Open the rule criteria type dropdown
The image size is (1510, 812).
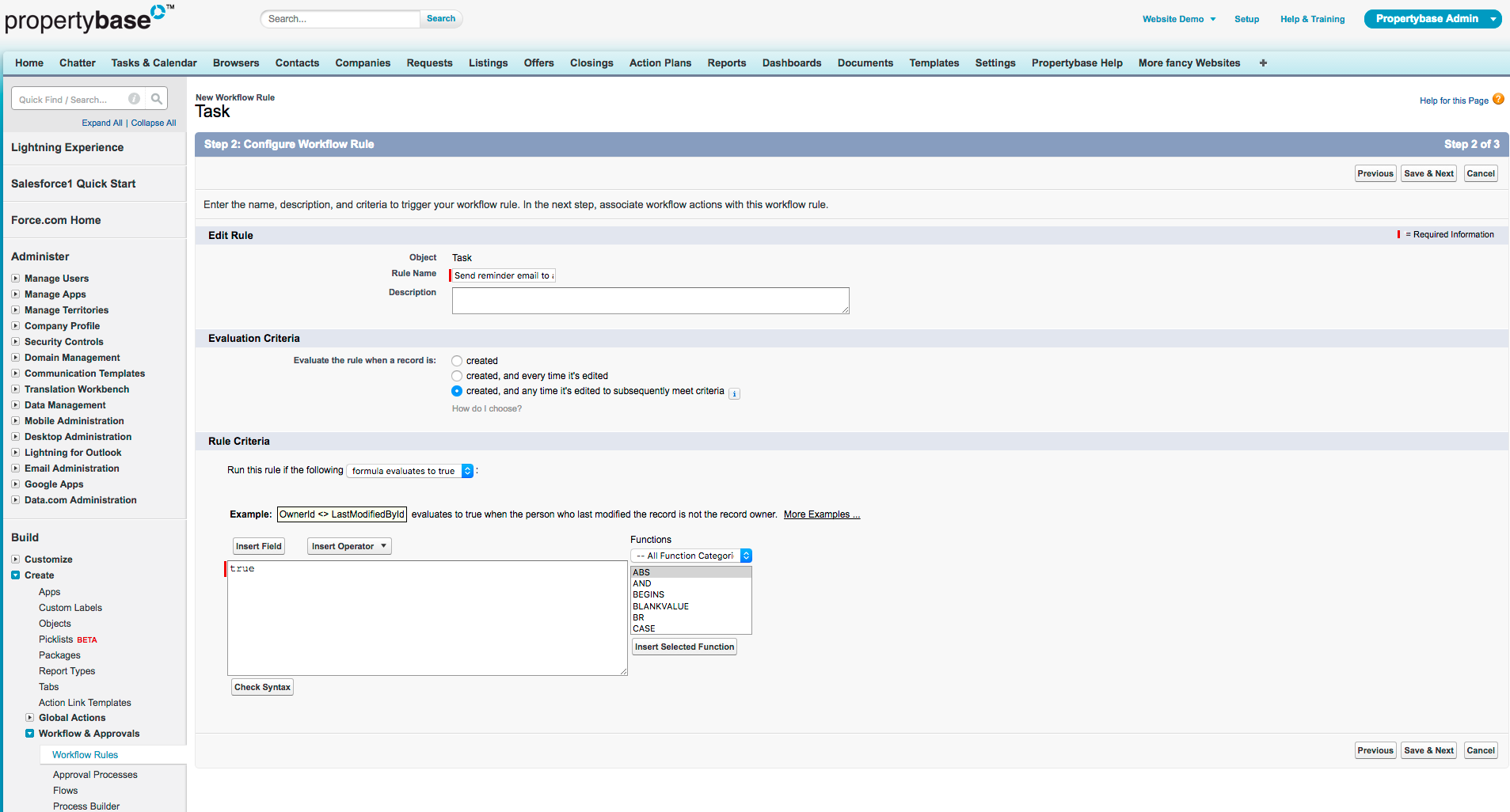click(410, 471)
